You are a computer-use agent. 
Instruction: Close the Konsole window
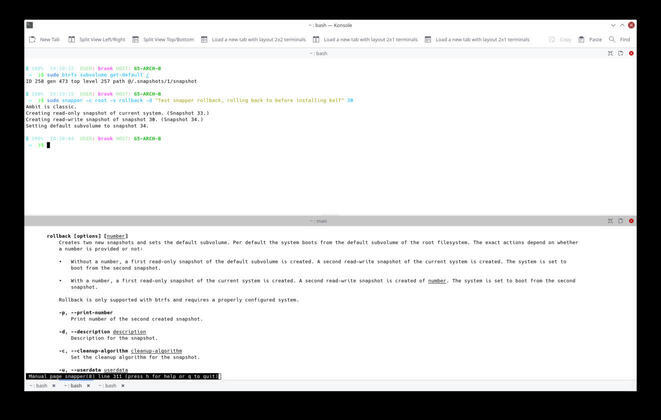[631, 25]
